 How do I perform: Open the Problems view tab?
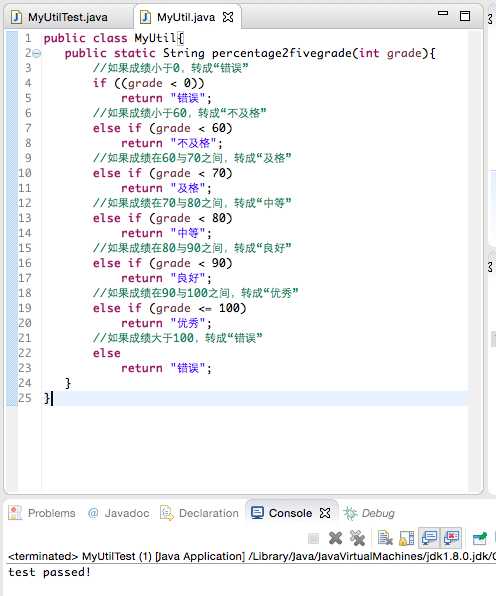click(x=42, y=513)
